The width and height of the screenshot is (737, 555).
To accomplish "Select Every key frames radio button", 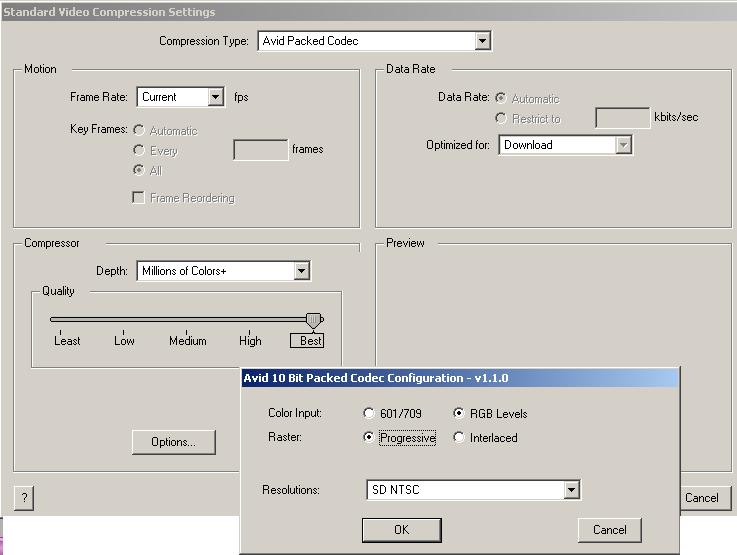I will (x=139, y=150).
